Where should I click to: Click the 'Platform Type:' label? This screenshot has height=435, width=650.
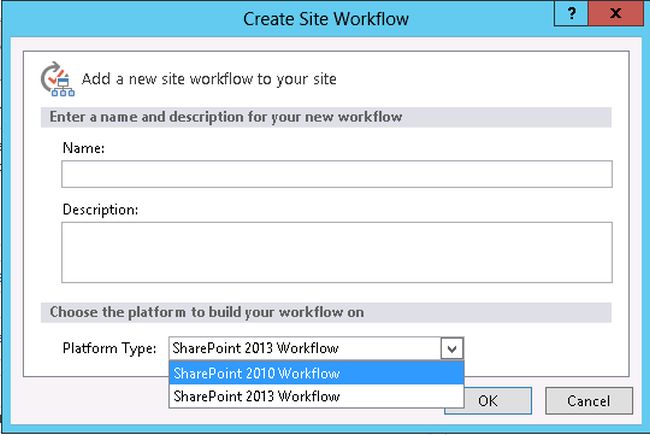pos(109,348)
